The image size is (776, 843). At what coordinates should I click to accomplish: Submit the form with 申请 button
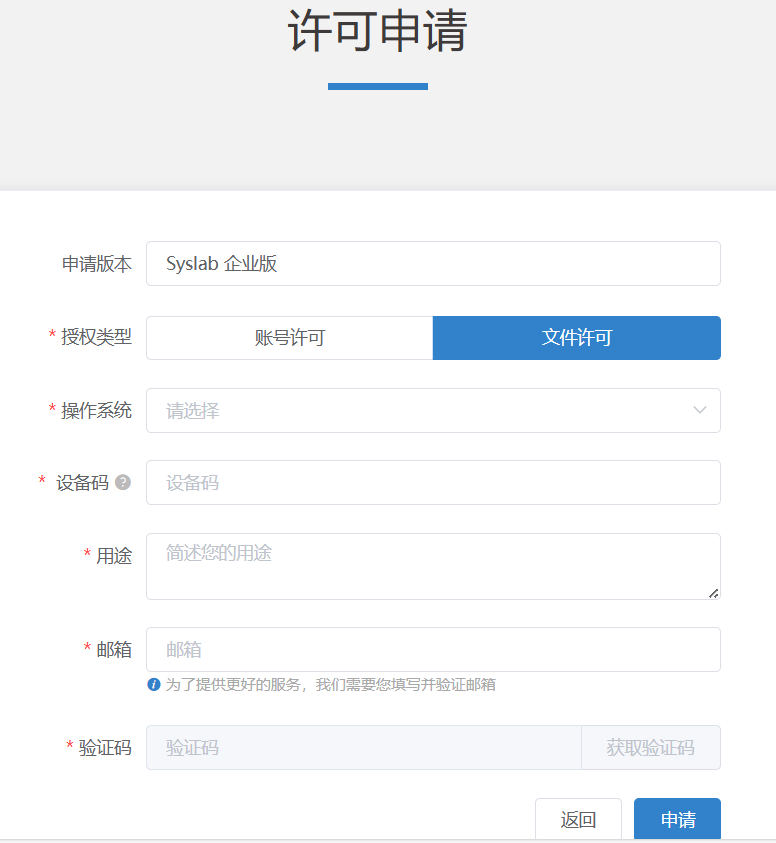point(677,820)
